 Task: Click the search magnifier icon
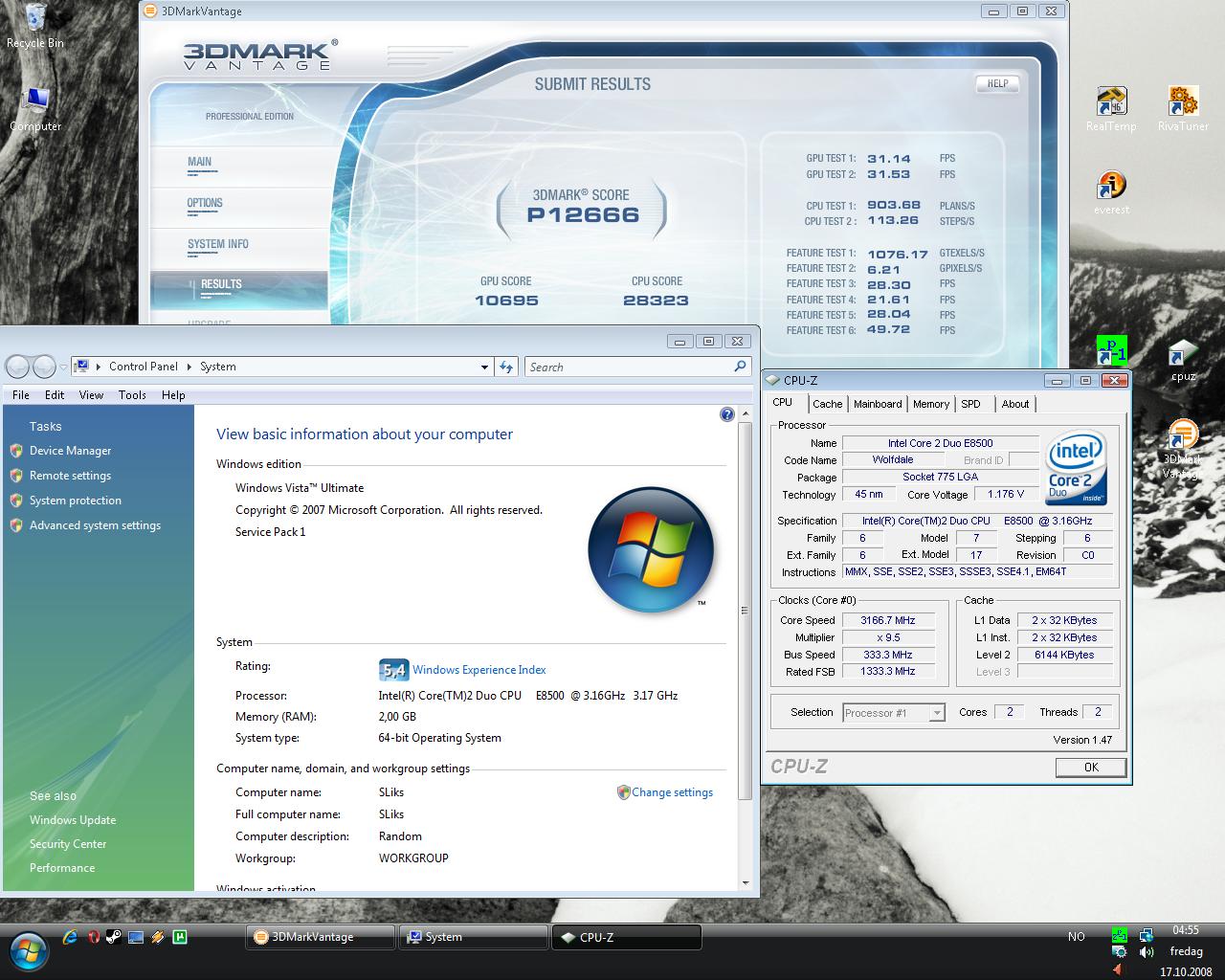740,367
